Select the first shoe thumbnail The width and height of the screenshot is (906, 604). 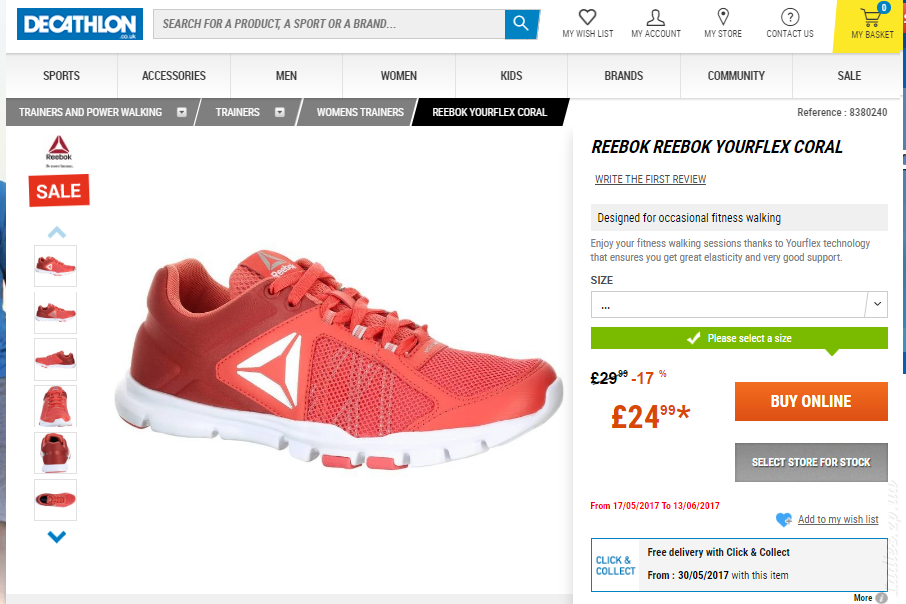tap(56, 266)
